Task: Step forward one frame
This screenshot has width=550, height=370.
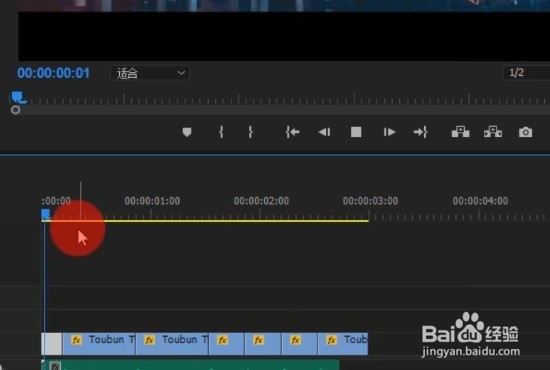Action: pos(389,132)
